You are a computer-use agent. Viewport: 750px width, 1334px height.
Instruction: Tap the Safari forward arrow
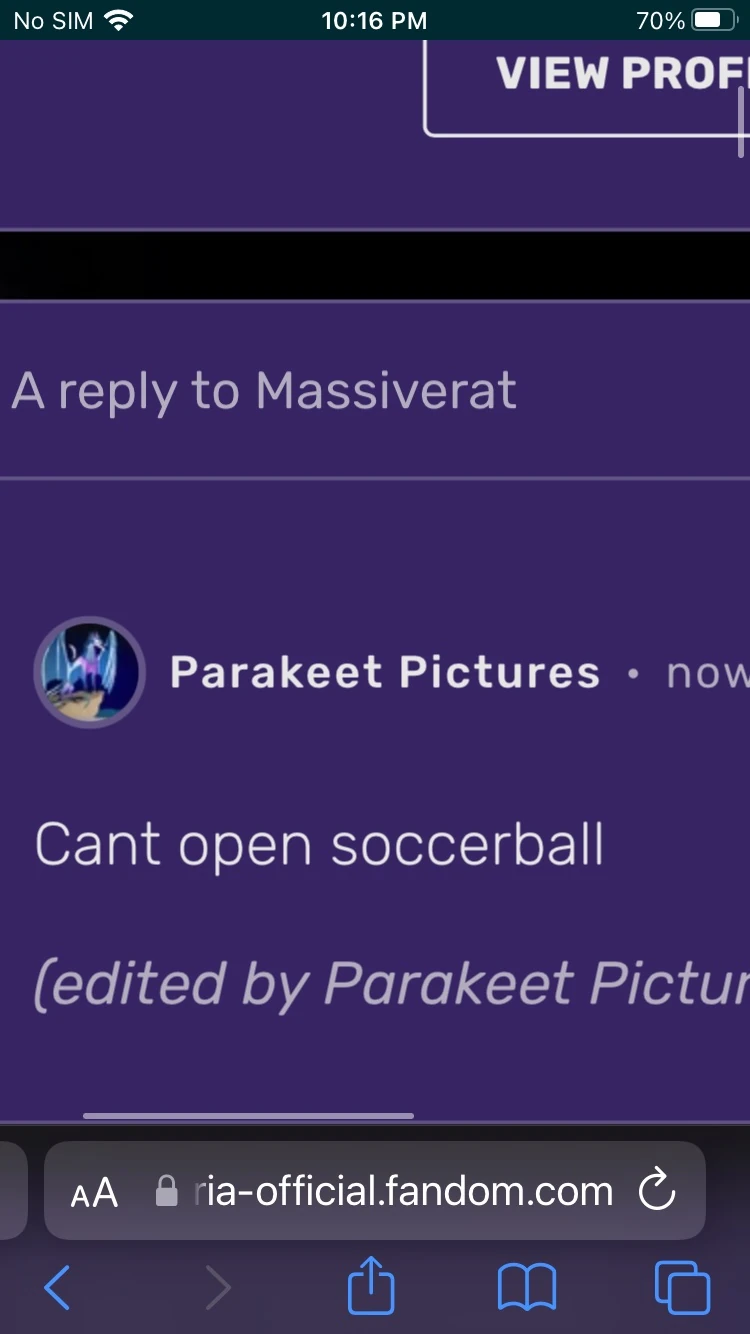pyautogui.click(x=217, y=1287)
